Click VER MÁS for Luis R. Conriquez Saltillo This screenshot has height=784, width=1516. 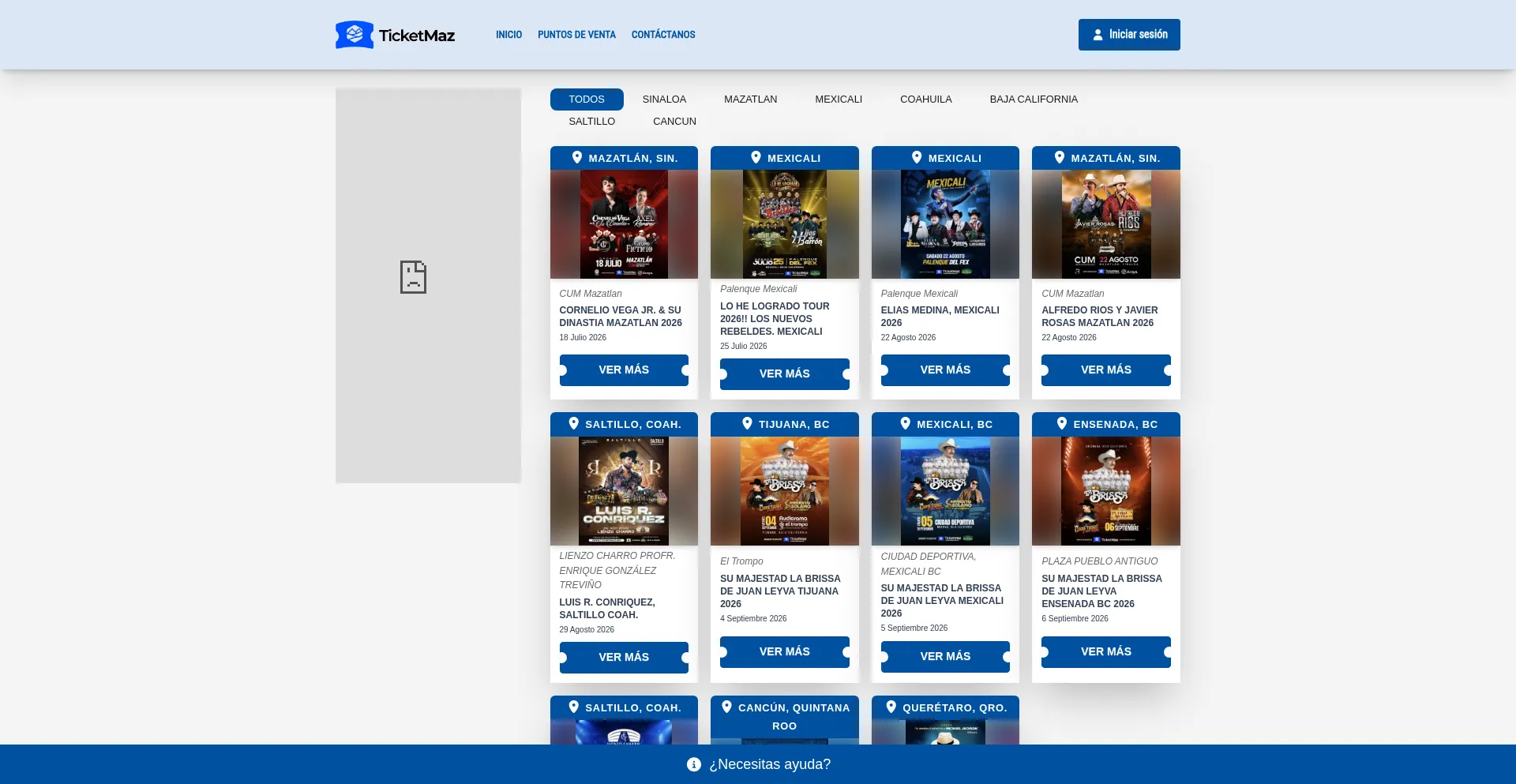coord(624,658)
